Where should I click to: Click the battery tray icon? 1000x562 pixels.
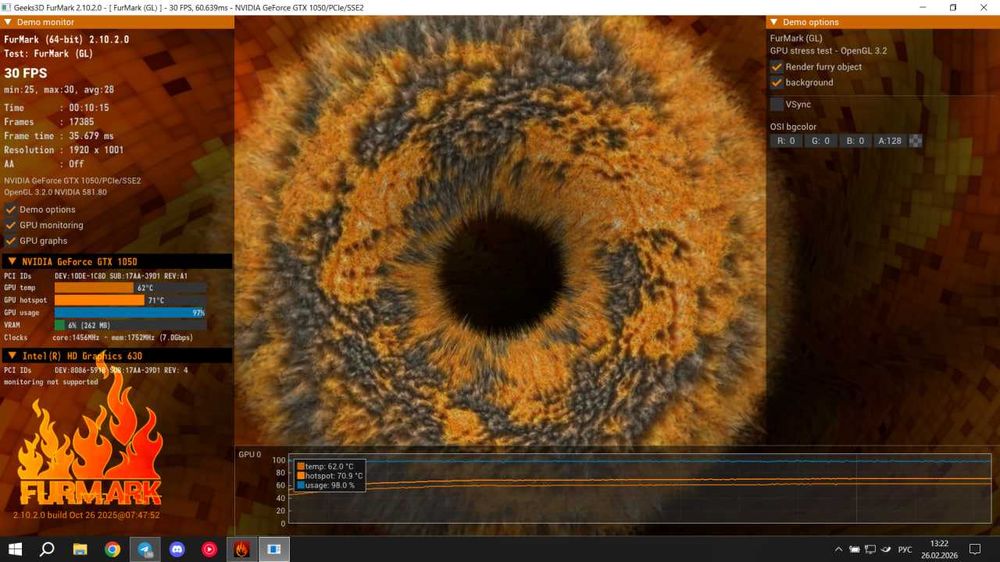(855, 549)
